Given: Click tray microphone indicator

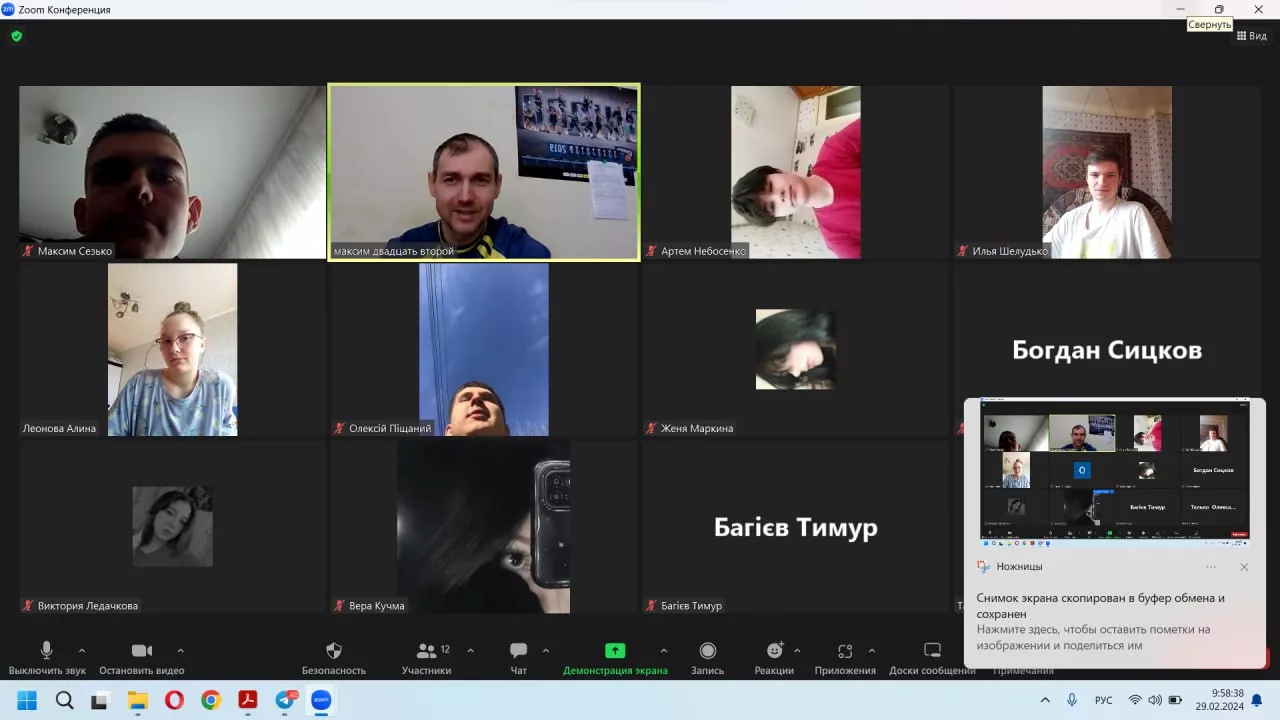Looking at the screenshot, I should [1072, 700].
